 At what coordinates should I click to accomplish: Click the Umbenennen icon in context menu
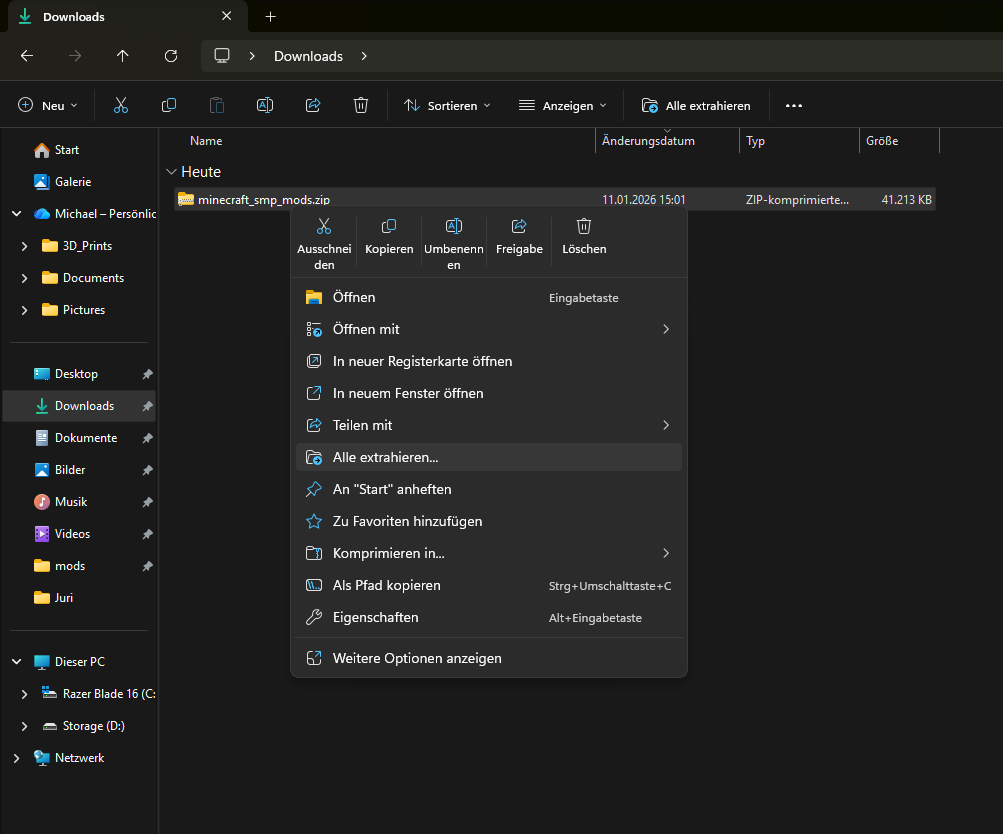pos(453,227)
